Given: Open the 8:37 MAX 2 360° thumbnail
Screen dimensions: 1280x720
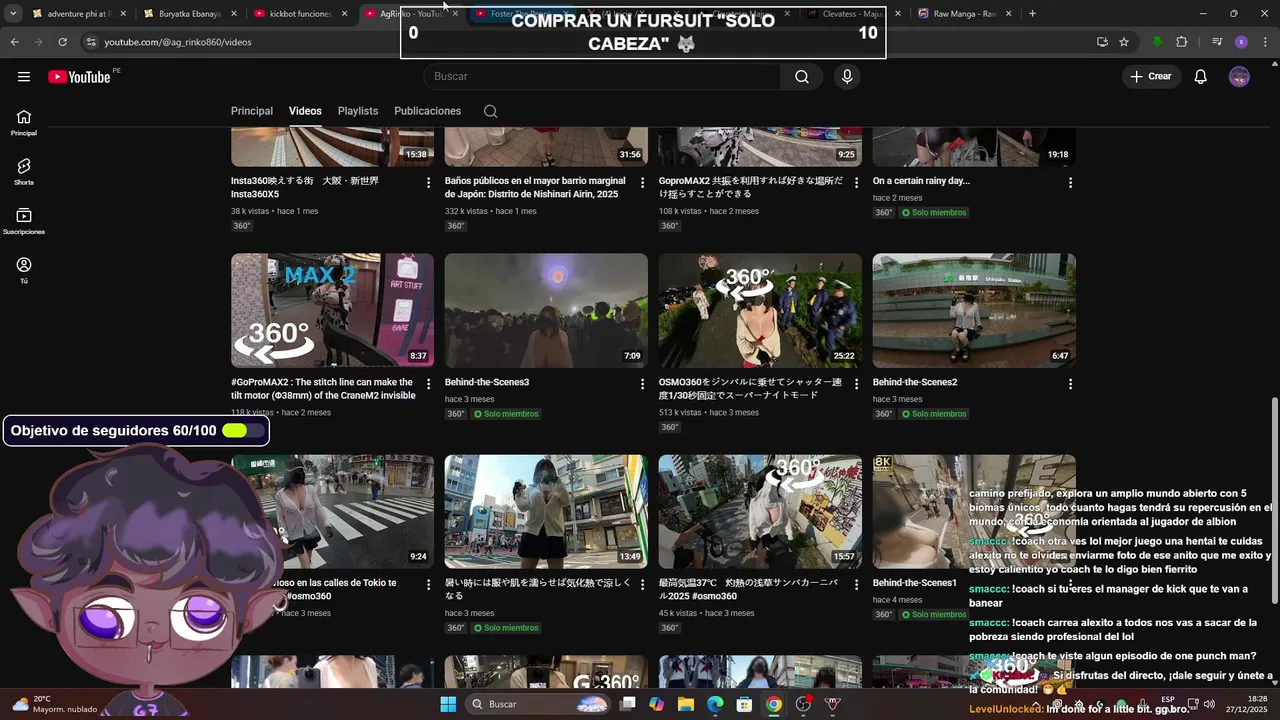Looking at the screenshot, I should (x=332, y=310).
